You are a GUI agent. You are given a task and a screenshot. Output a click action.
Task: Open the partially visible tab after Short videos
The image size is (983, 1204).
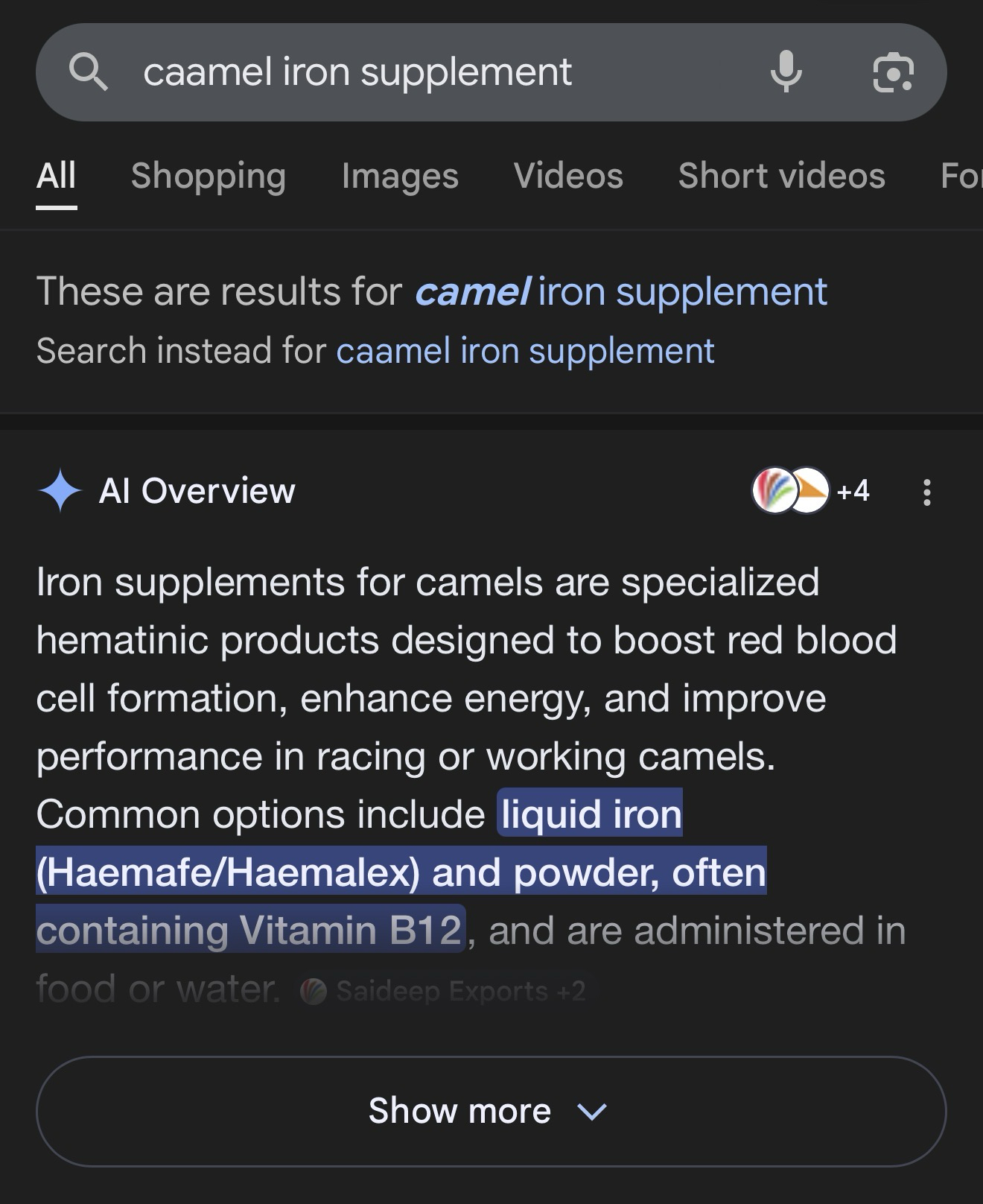pyautogui.click(x=961, y=176)
